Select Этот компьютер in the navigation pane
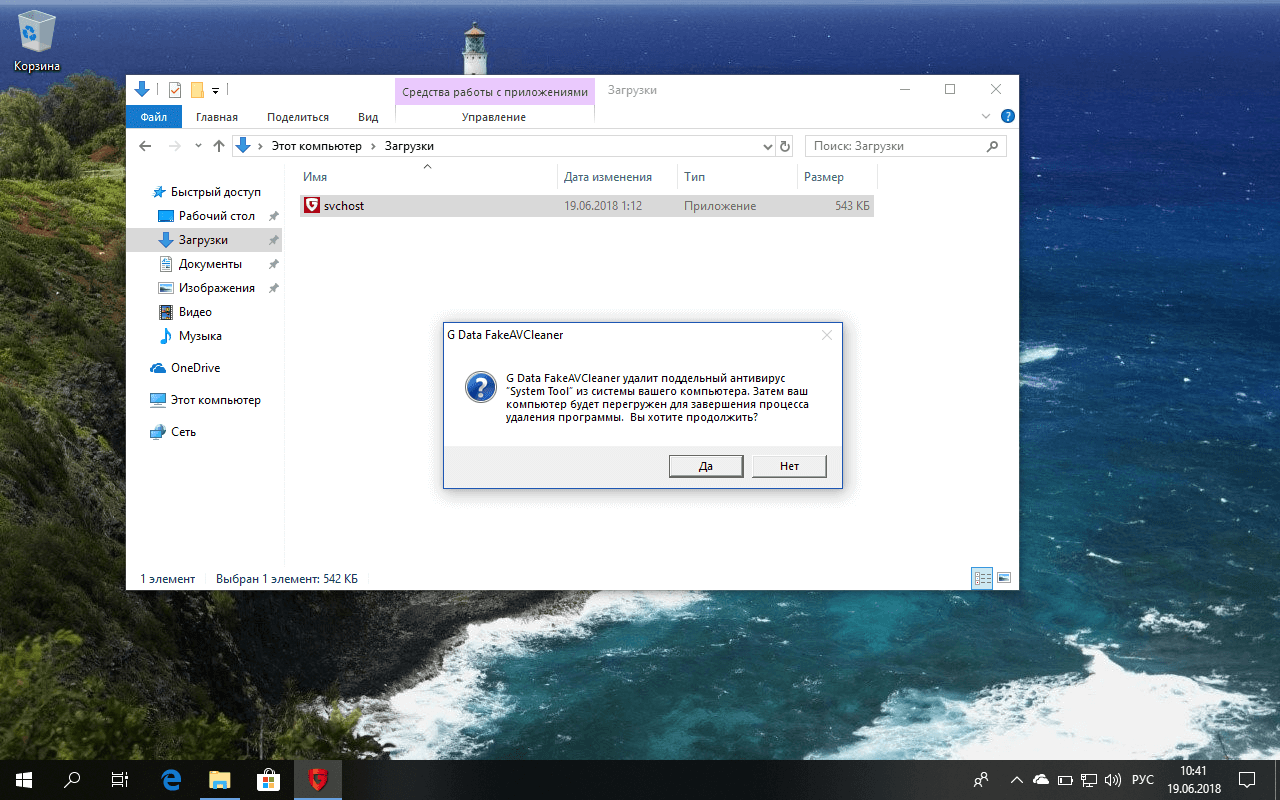1280x800 pixels. 215,400
